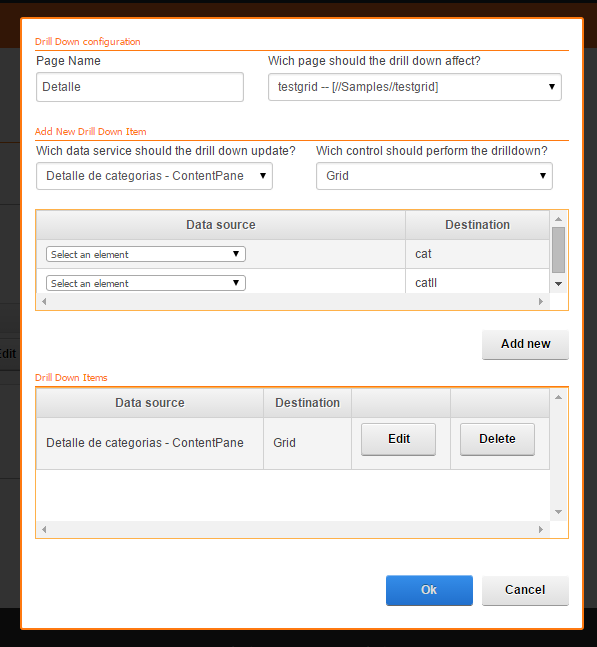Open the Grid control dropdown

click(x=434, y=176)
